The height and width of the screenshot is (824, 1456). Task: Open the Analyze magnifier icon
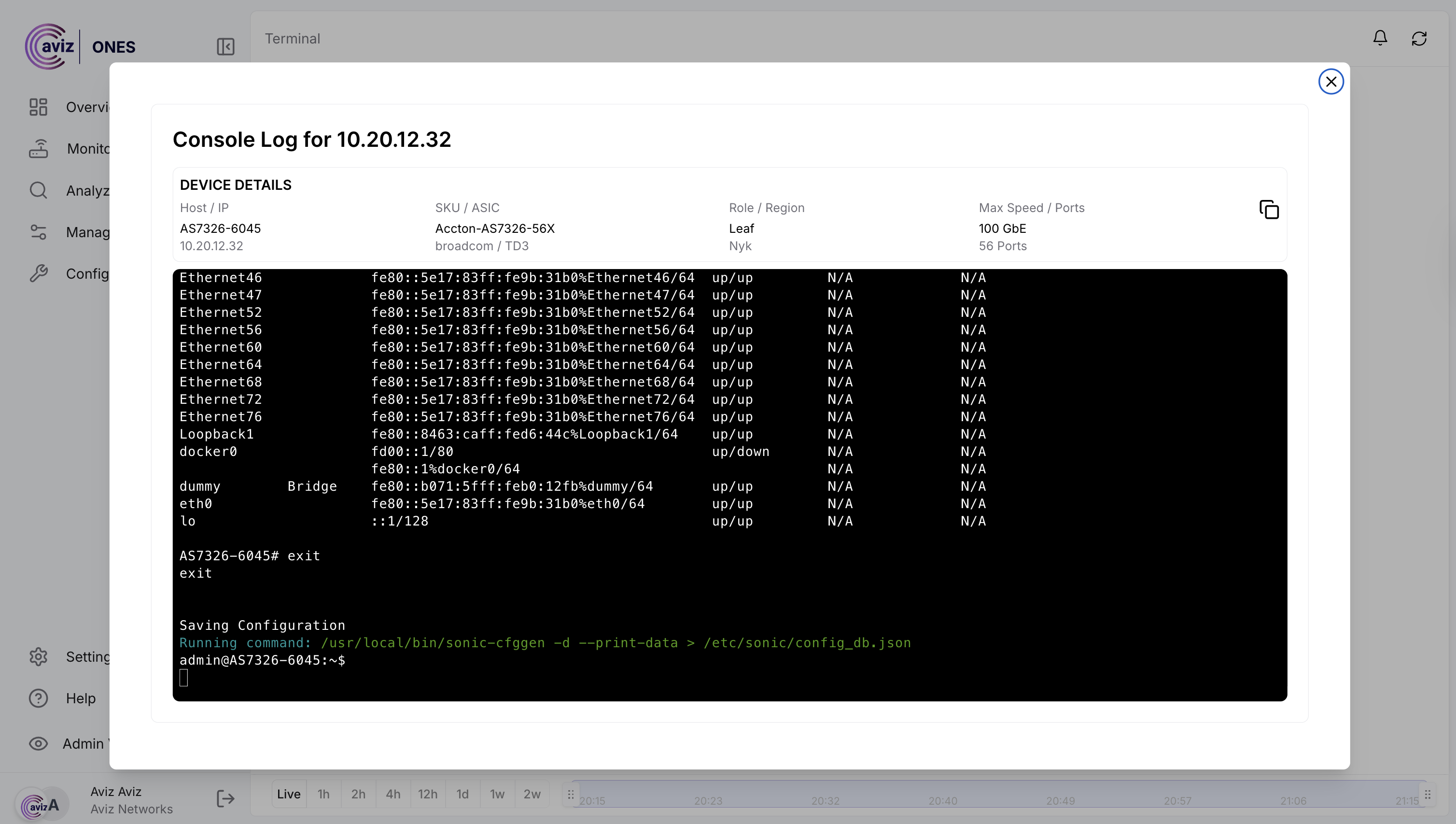click(x=39, y=190)
